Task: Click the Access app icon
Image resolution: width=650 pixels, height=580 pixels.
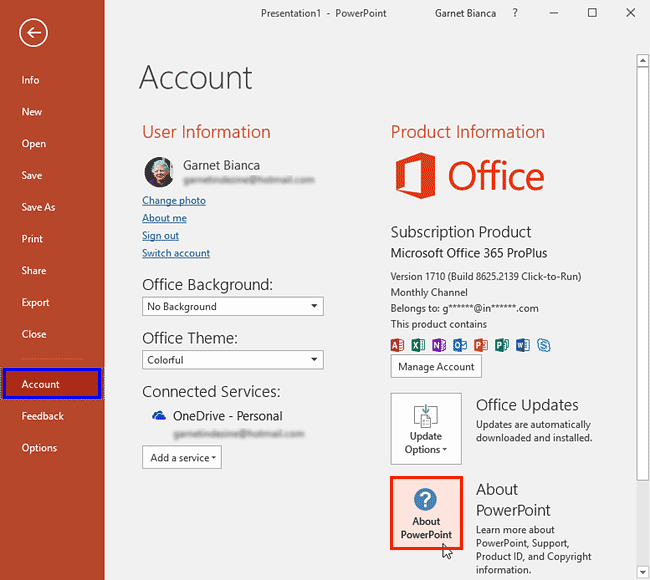Action: 397,345
